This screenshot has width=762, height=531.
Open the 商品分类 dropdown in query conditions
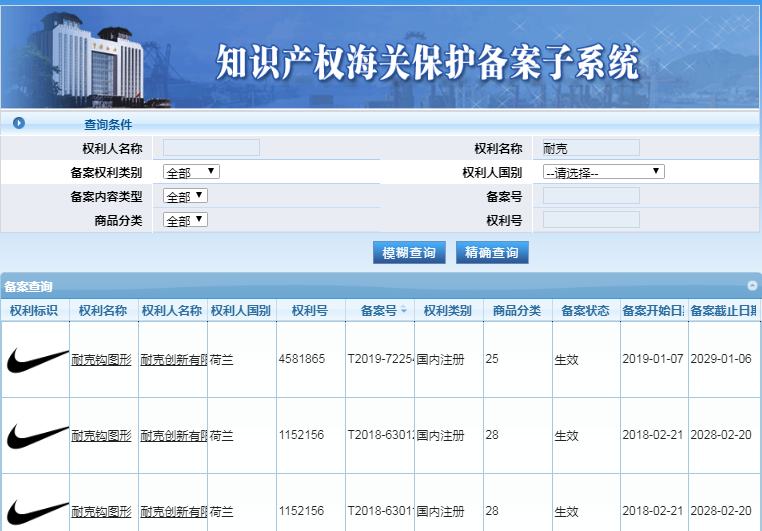(x=185, y=220)
